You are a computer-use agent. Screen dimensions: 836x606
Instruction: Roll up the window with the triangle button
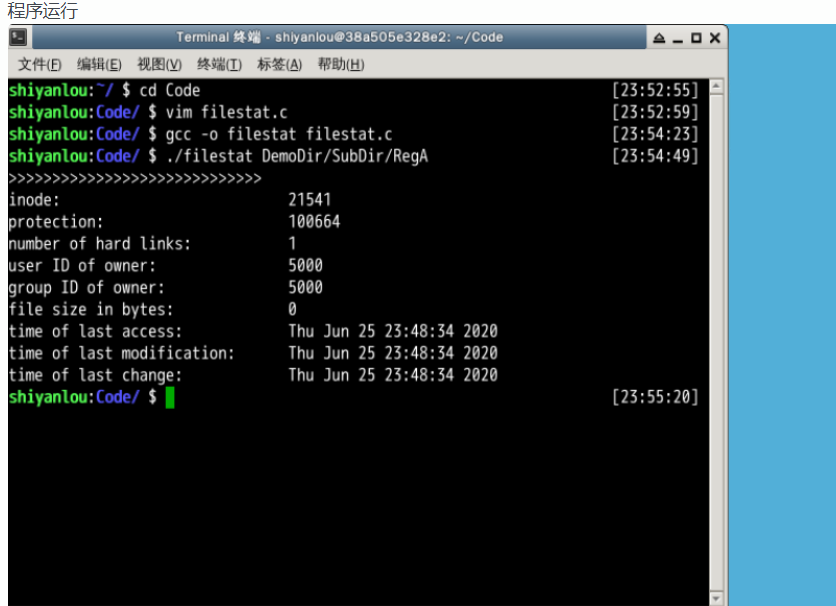pos(660,38)
